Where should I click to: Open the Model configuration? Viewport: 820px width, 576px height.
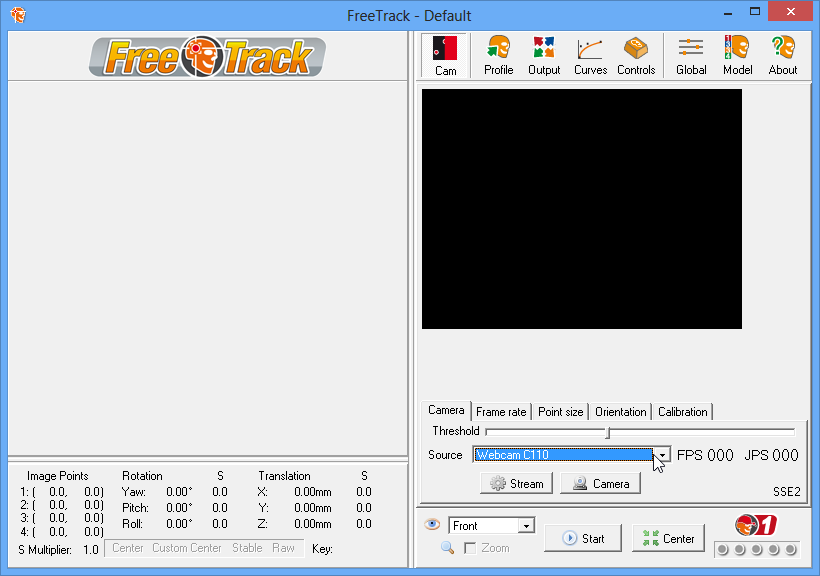point(737,56)
